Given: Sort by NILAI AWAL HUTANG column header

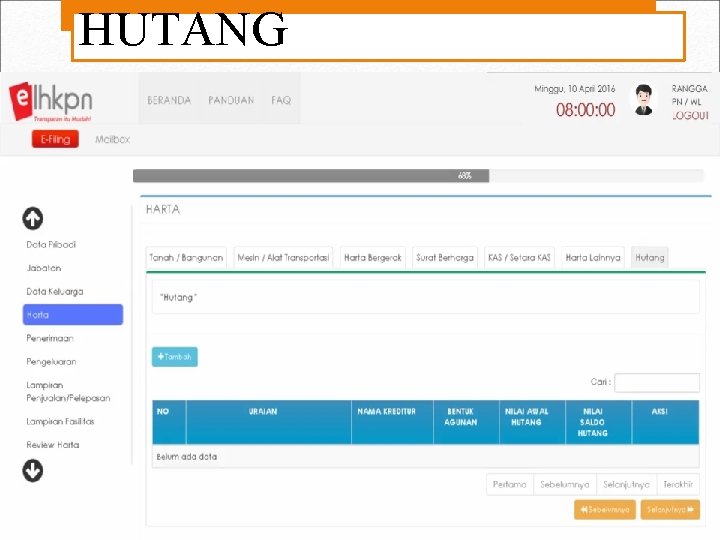Looking at the screenshot, I should (x=532, y=422).
